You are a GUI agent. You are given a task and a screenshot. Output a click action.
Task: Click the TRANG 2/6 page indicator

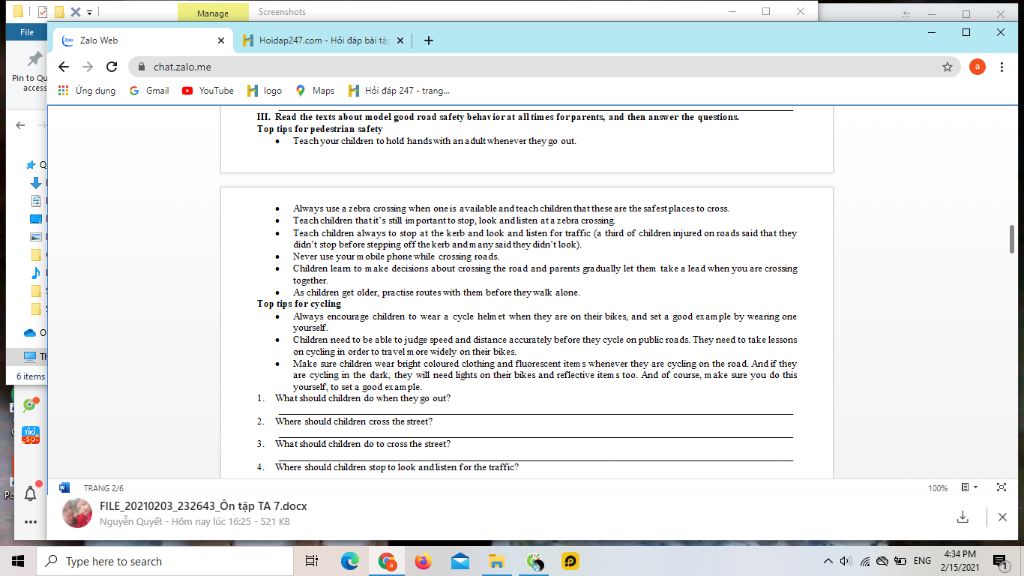(x=103, y=488)
